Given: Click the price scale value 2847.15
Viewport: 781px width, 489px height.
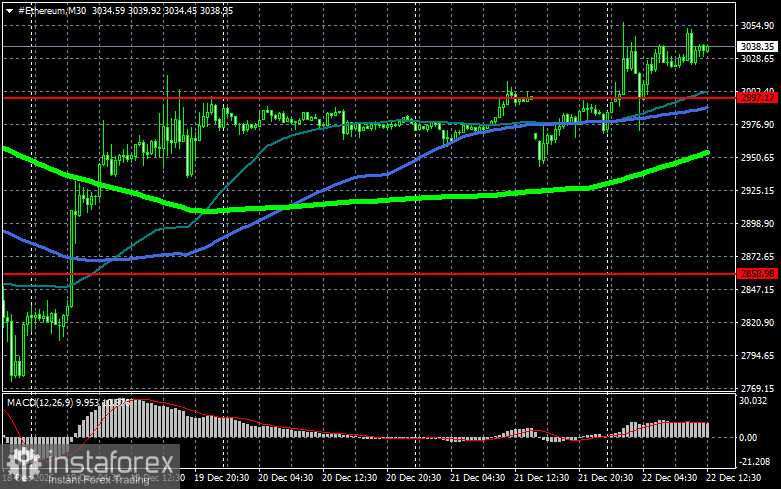Looking at the screenshot, I should pyautogui.click(x=757, y=289).
